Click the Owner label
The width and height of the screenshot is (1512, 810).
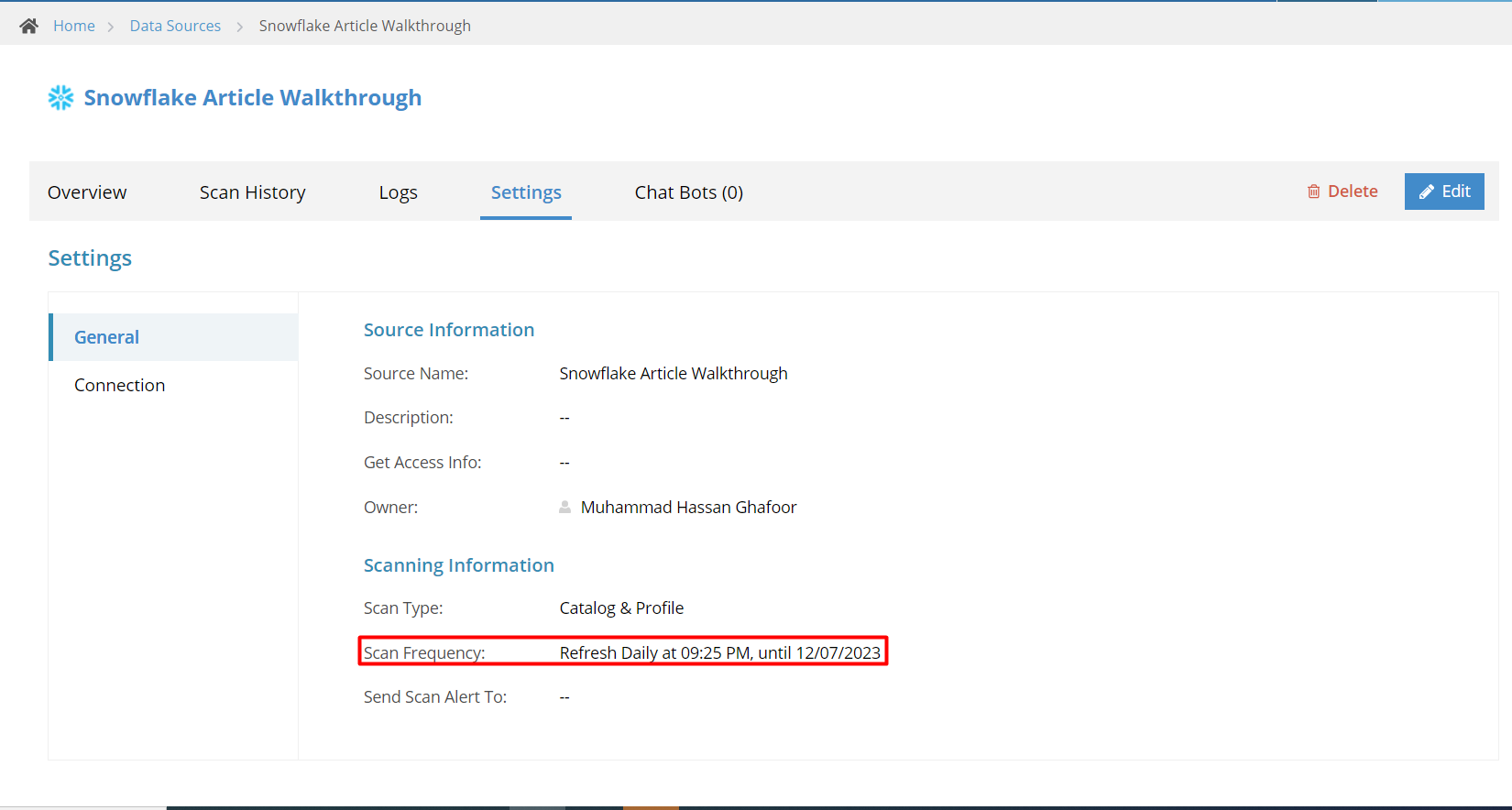[391, 507]
